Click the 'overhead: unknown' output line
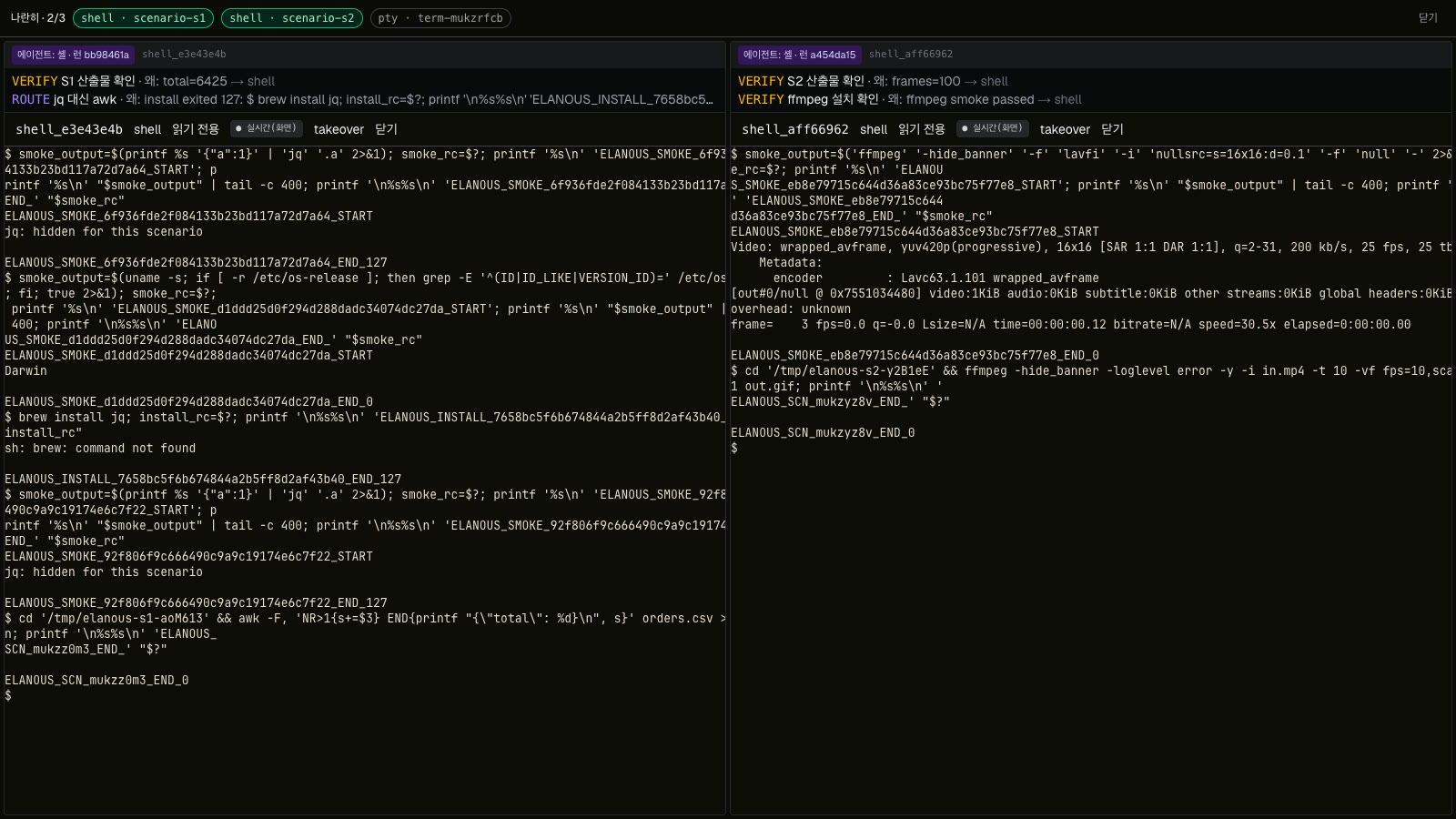1456x819 pixels. click(x=791, y=308)
